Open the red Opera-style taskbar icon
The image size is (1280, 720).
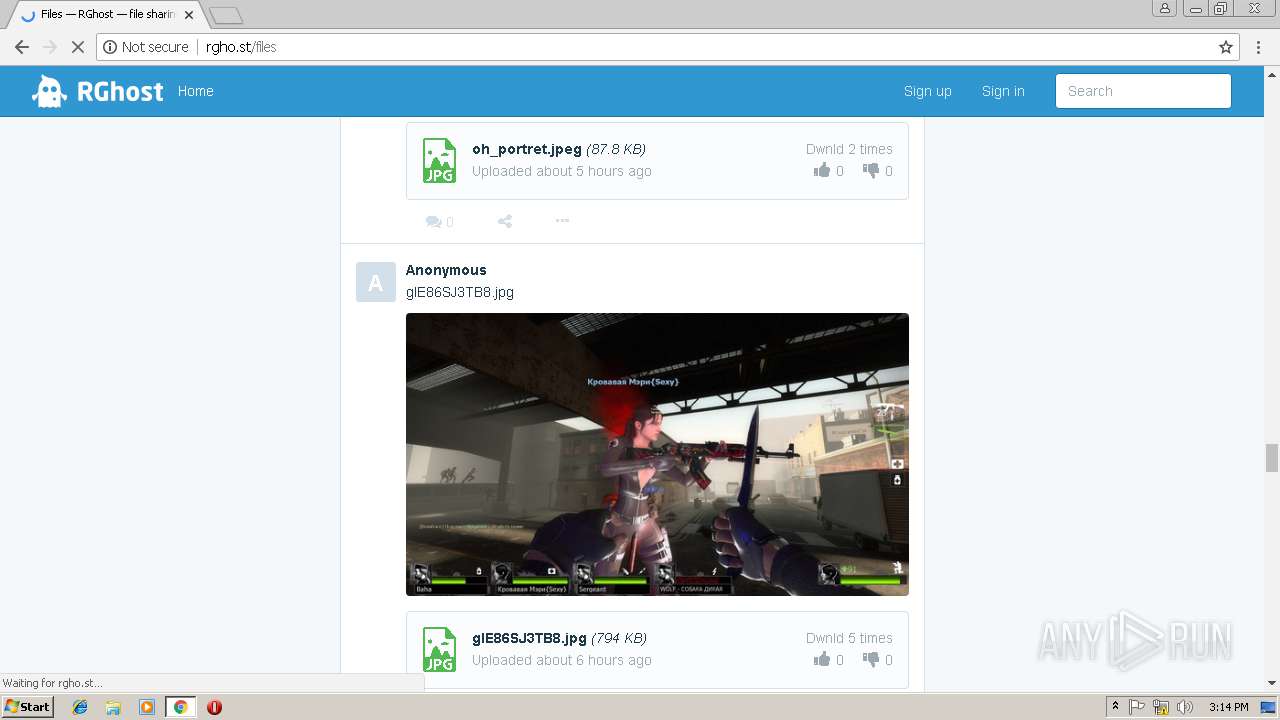(214, 707)
